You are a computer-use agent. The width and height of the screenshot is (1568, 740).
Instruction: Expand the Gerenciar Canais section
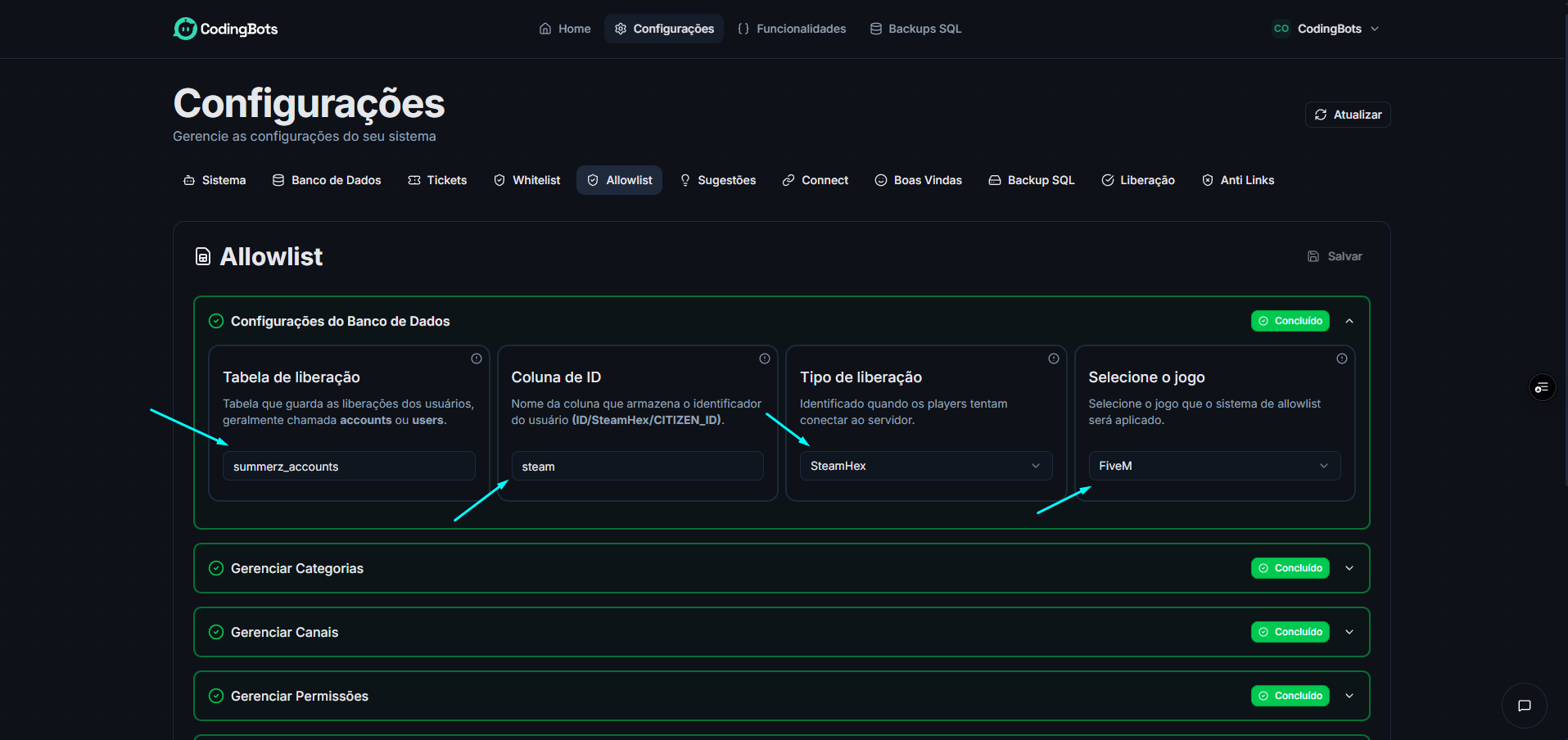pos(1349,632)
